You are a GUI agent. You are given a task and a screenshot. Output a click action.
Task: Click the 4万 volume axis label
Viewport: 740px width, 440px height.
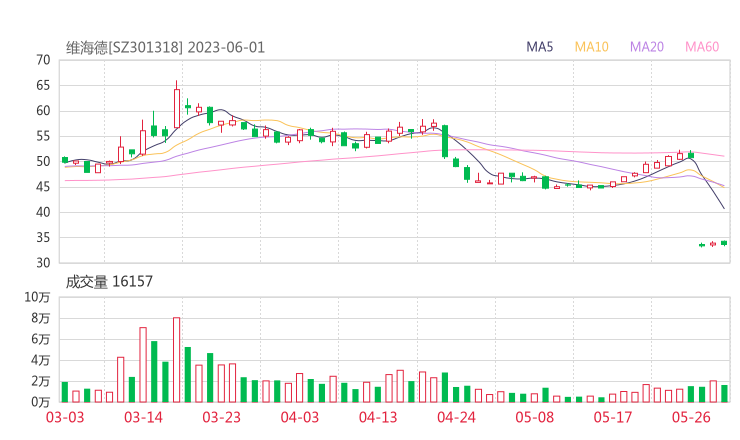[x=41, y=360]
